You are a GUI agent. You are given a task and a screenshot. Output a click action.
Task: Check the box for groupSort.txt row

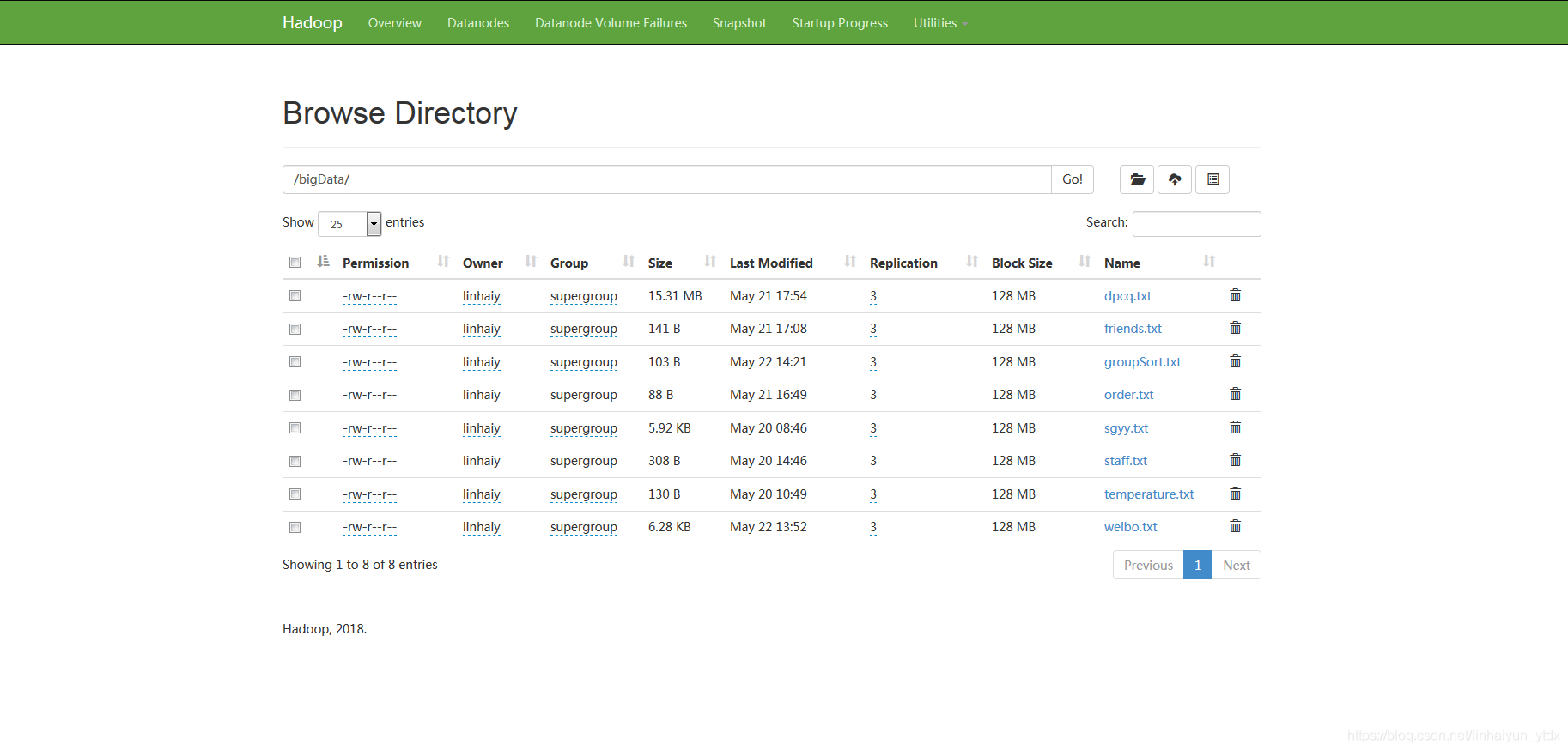click(295, 362)
